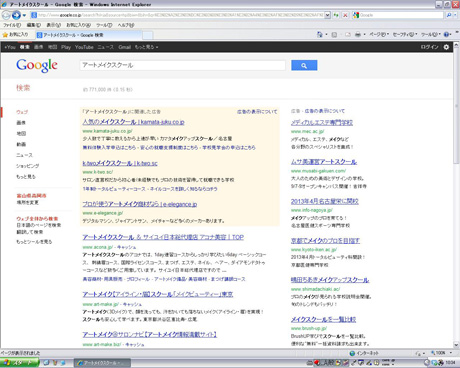This screenshot has width=460, height=368.
Task: Expand the address bar URL history dropdown
Action: pos(327,15)
